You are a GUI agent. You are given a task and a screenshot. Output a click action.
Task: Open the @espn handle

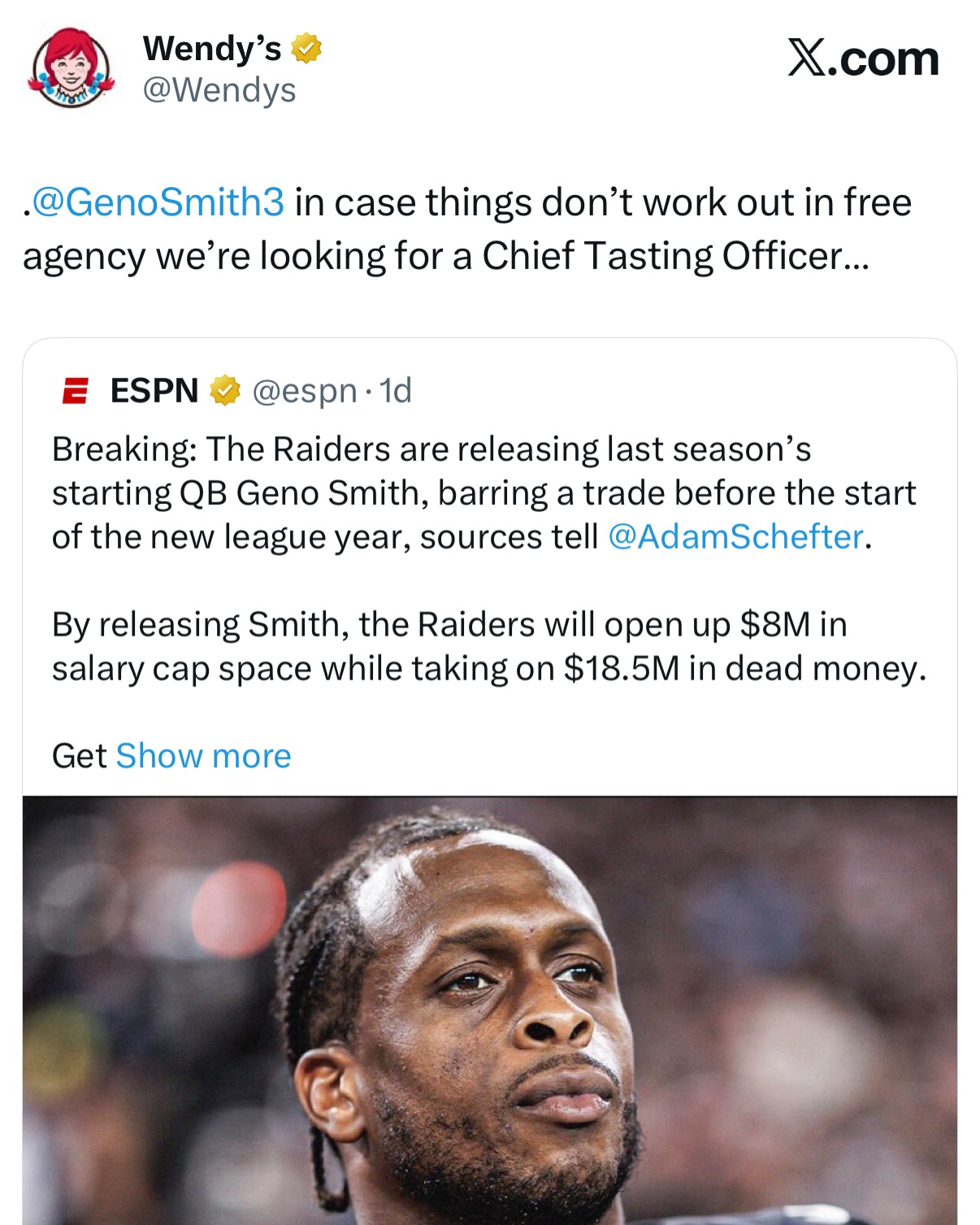point(304,391)
